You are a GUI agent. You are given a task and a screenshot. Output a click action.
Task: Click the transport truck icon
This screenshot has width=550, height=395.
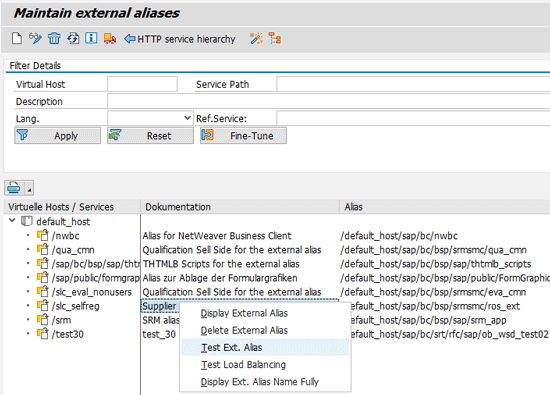[110, 38]
